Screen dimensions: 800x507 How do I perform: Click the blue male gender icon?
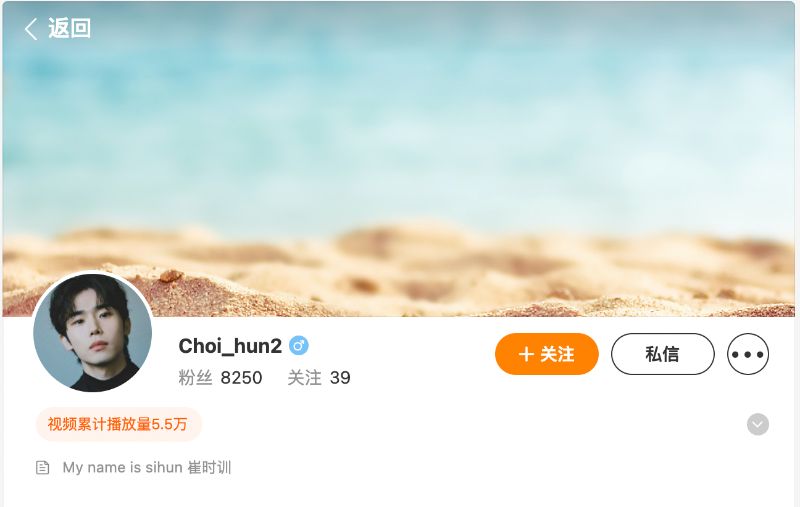[x=298, y=346]
